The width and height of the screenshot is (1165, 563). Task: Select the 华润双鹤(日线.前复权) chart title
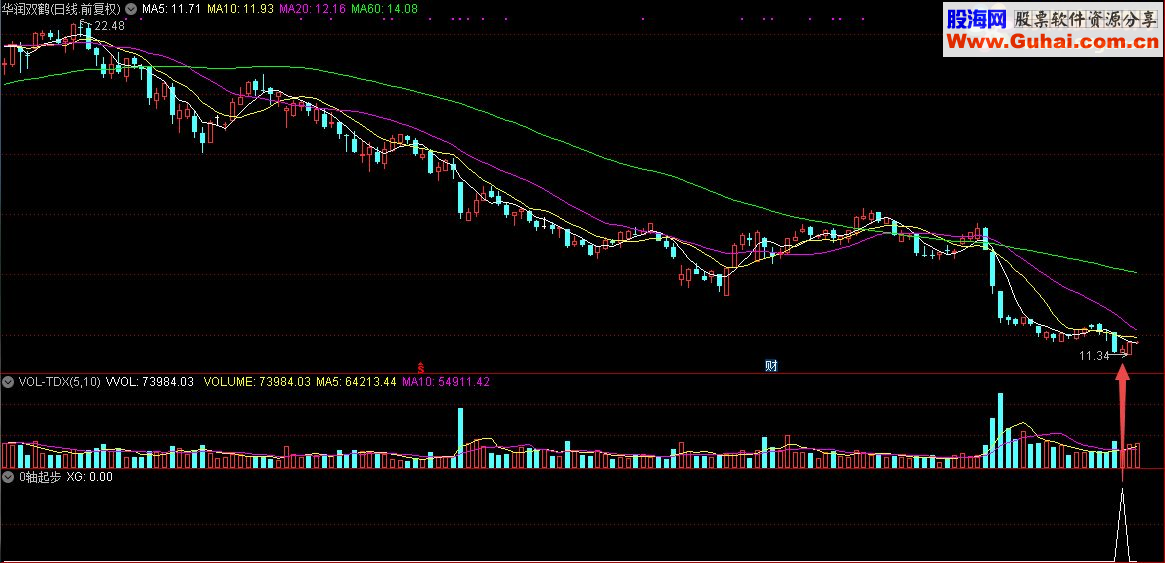coord(62,10)
